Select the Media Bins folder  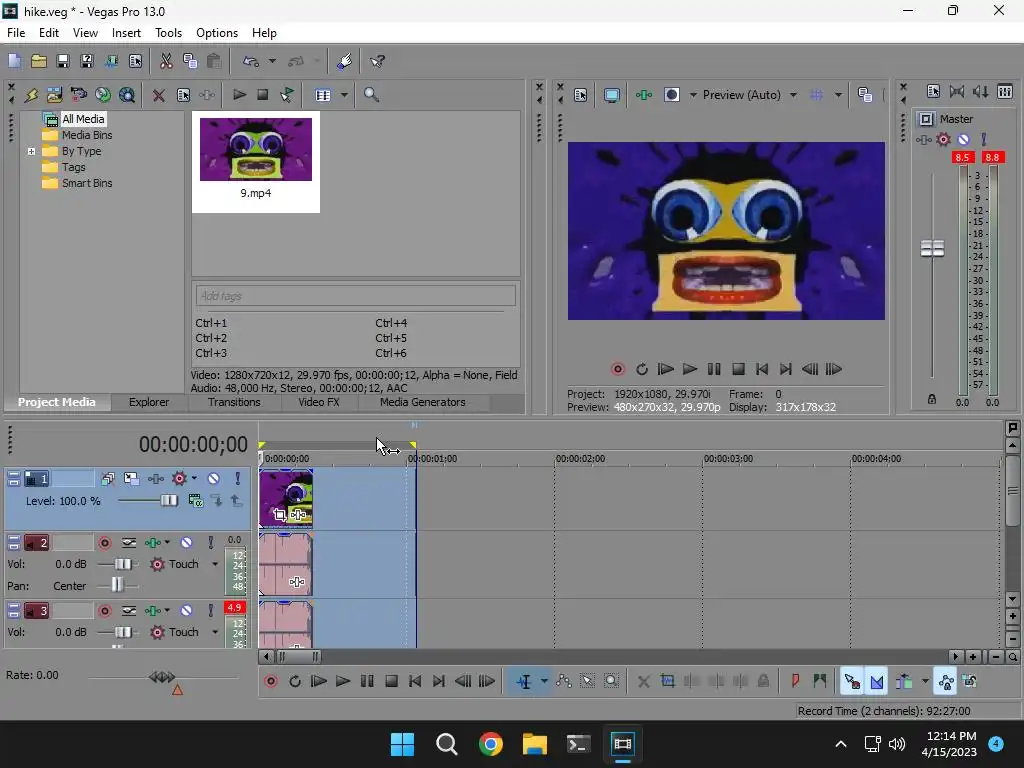[87, 135]
